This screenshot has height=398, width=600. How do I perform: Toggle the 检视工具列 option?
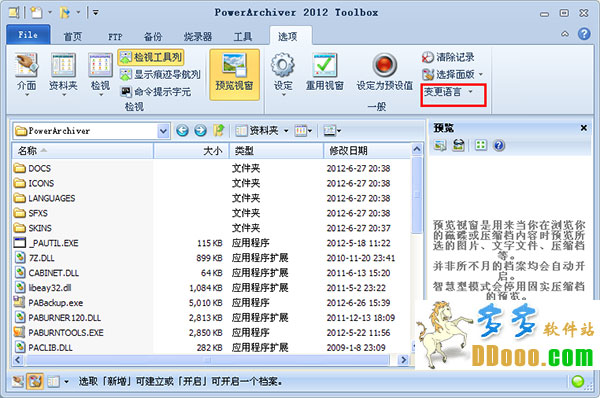coord(151,57)
